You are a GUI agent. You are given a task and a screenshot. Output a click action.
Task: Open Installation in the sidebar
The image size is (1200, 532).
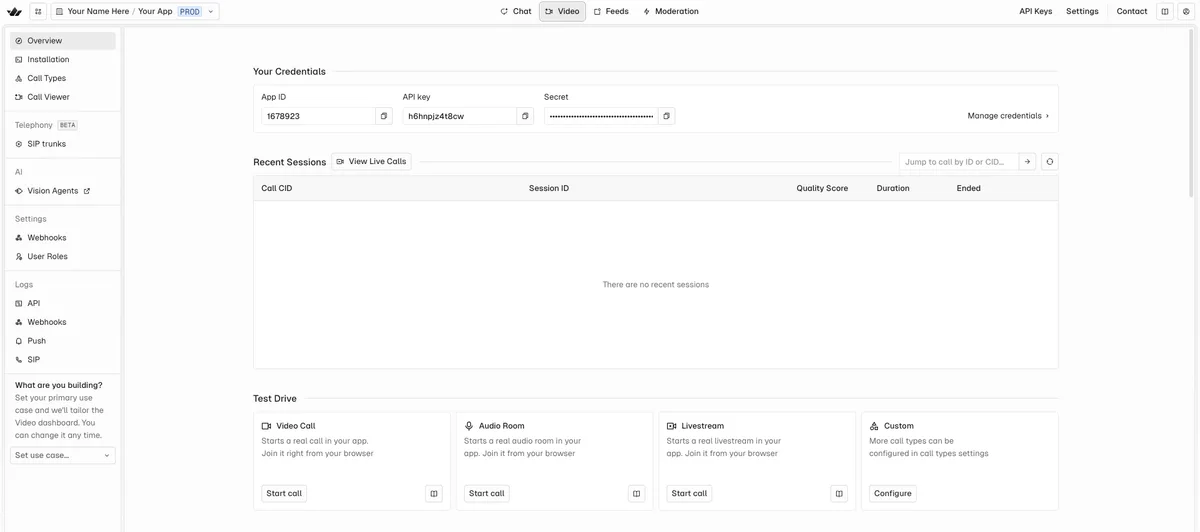click(x=63, y=59)
